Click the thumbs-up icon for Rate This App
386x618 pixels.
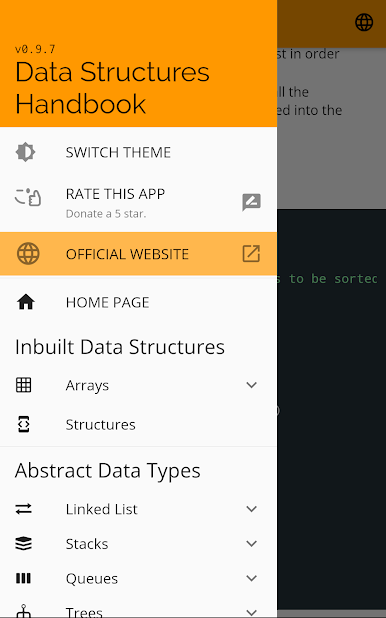click(x=28, y=197)
